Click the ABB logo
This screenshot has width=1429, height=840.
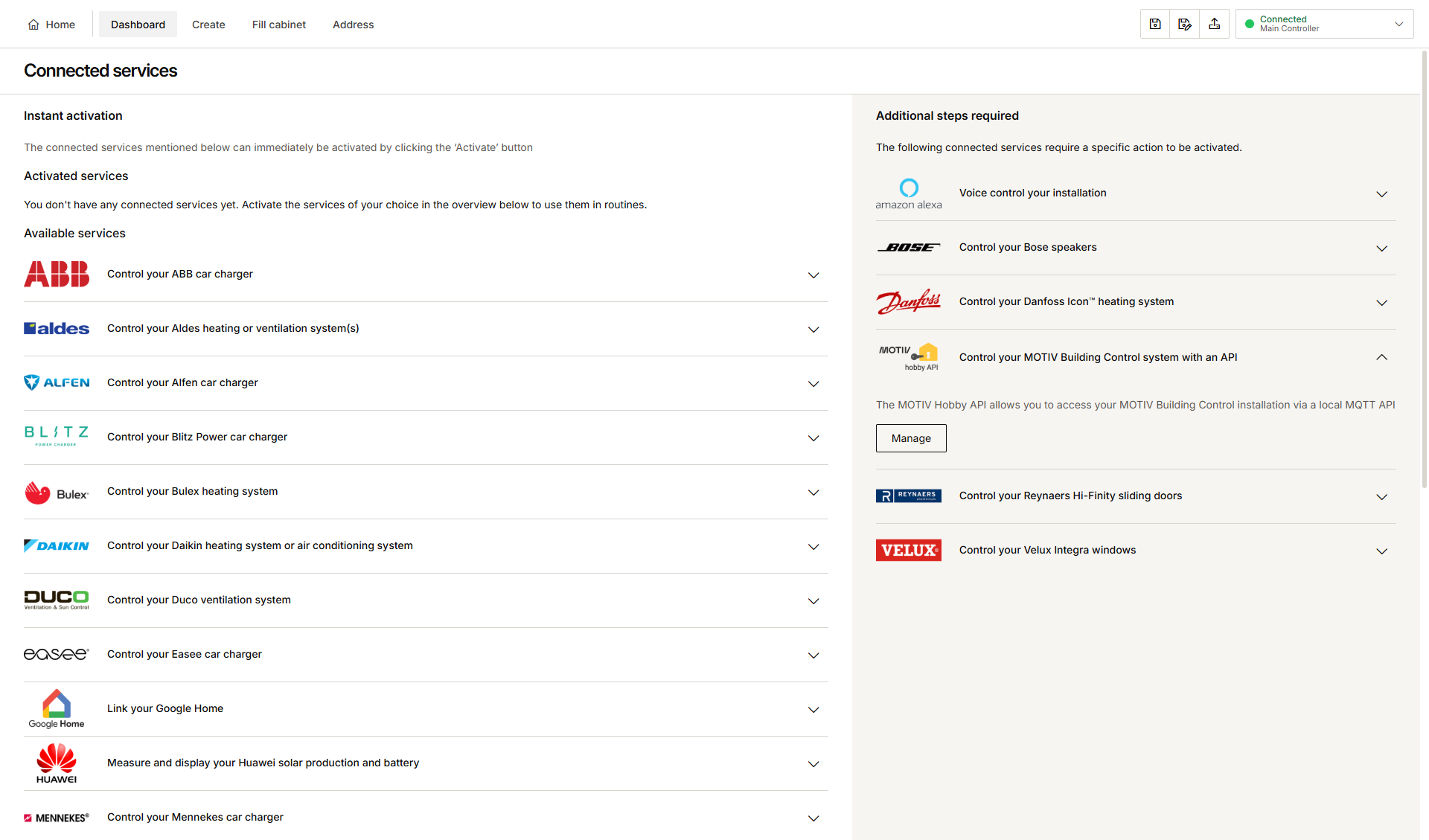[x=57, y=274]
